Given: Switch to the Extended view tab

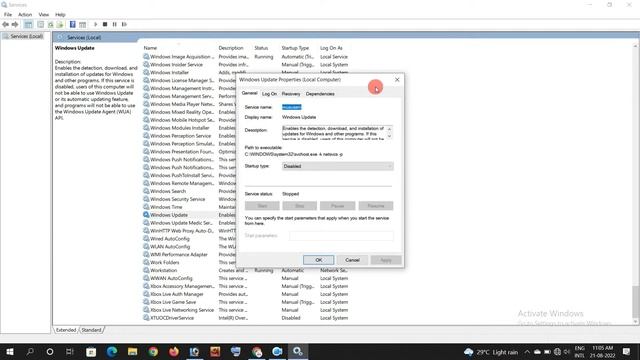Looking at the screenshot, I should [66, 330].
